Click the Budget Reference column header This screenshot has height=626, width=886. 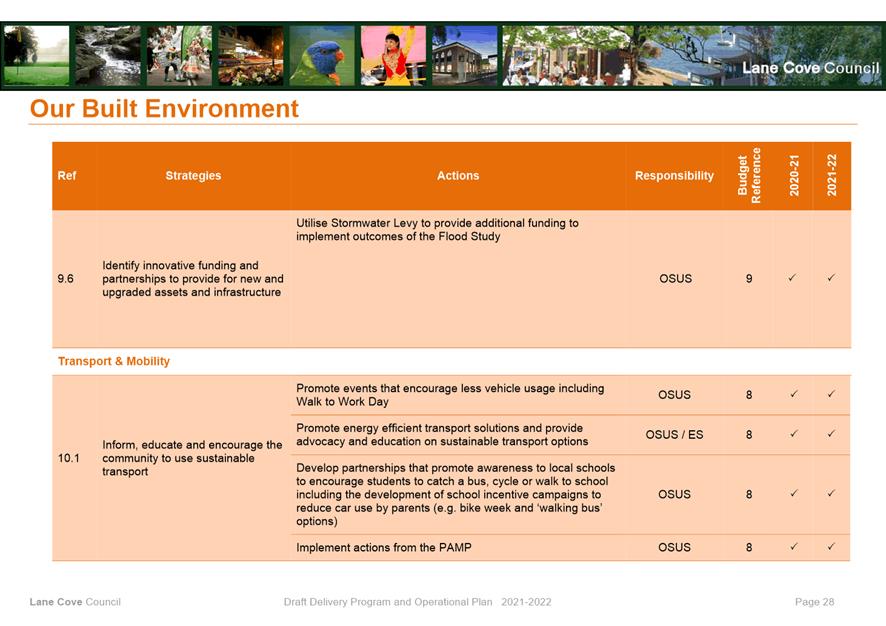(749, 176)
